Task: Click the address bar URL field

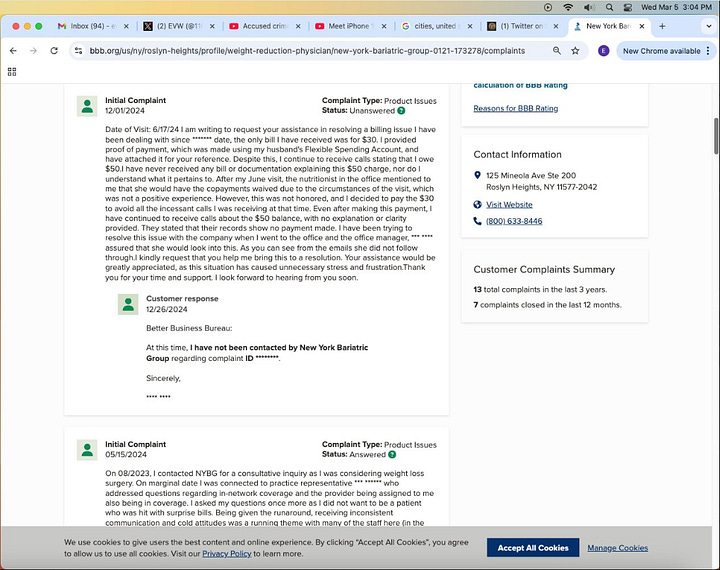Action: click(307, 51)
